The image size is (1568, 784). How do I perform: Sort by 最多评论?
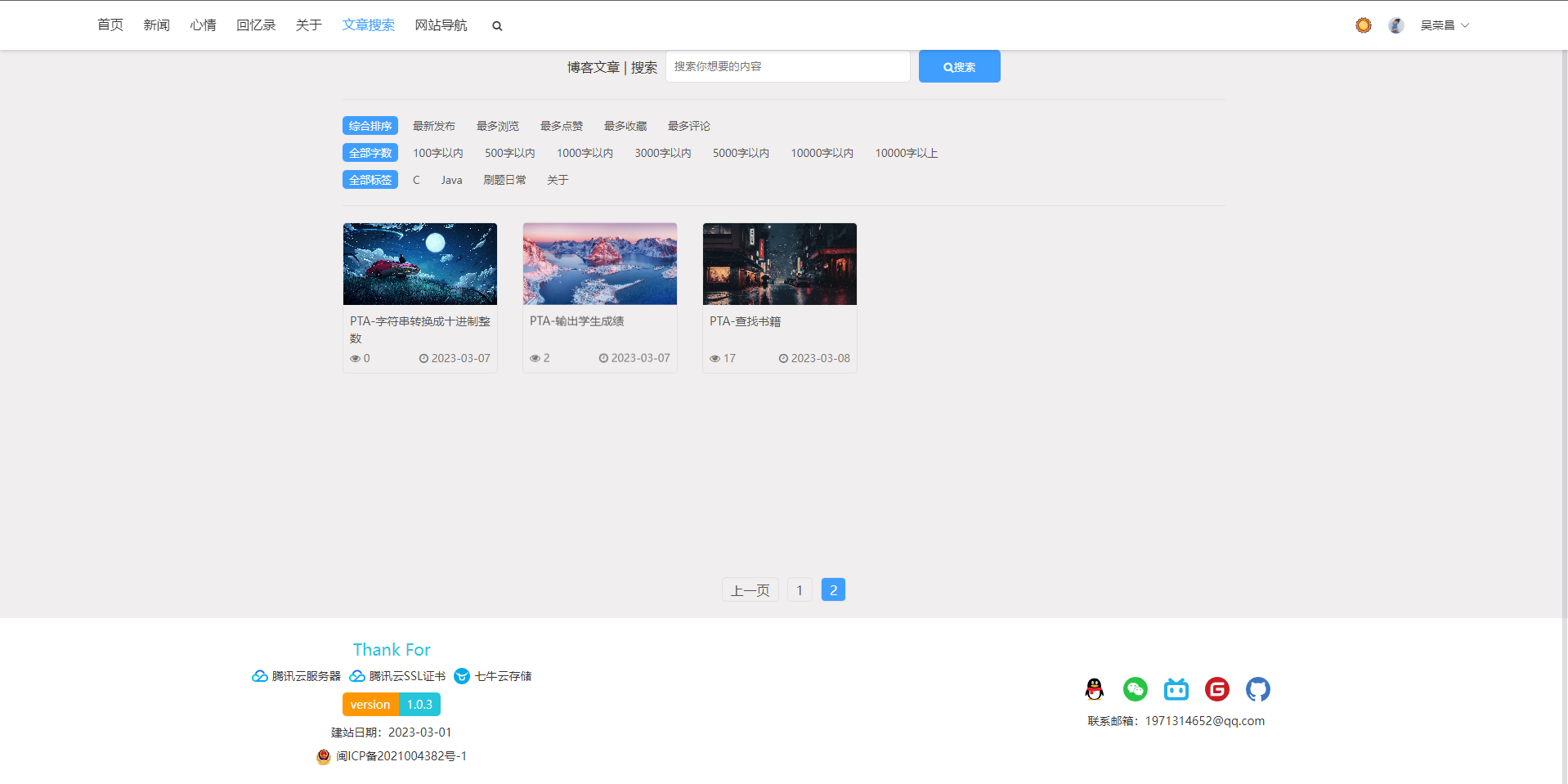coord(689,126)
